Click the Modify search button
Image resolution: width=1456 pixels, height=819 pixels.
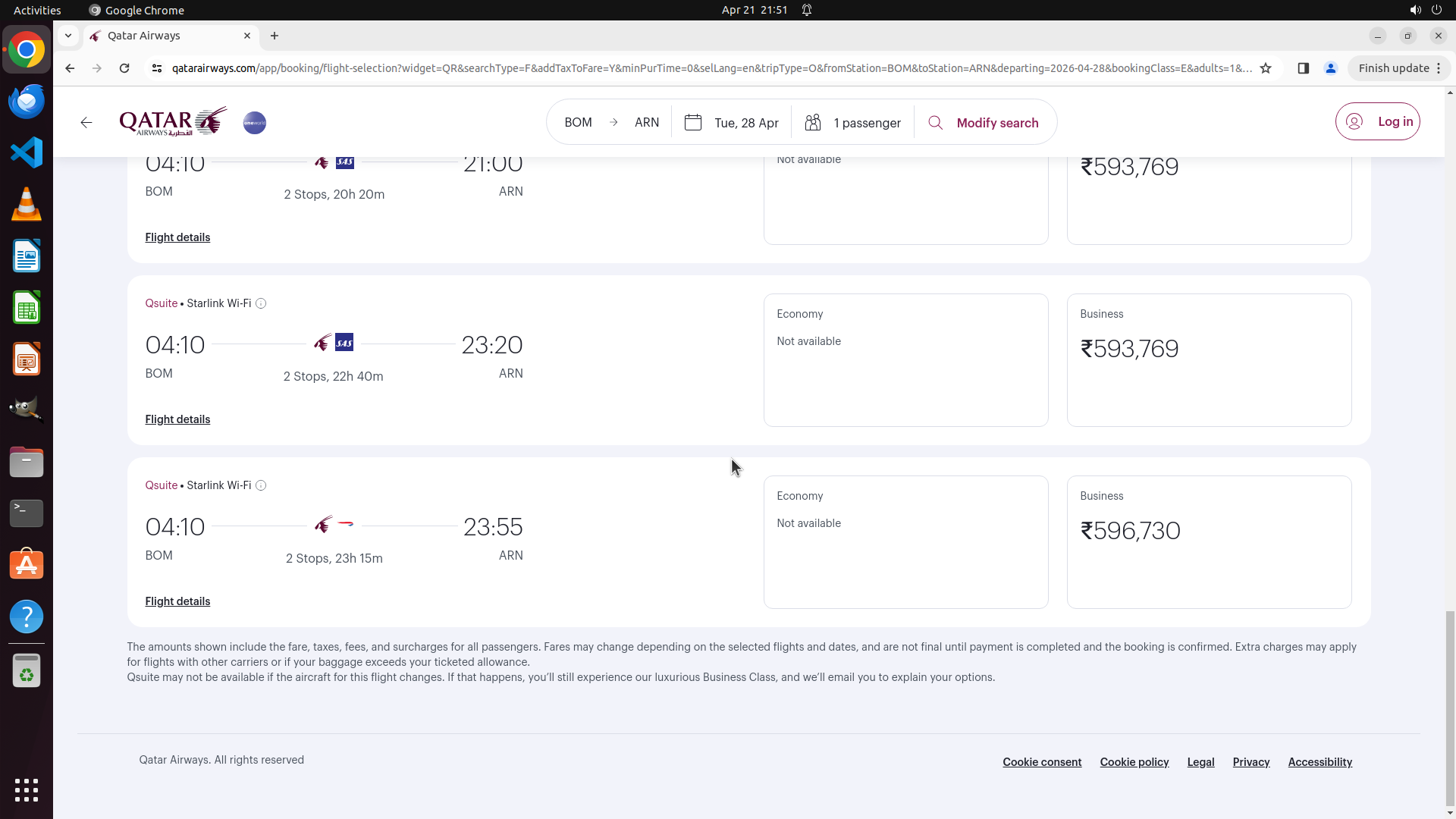point(984,123)
